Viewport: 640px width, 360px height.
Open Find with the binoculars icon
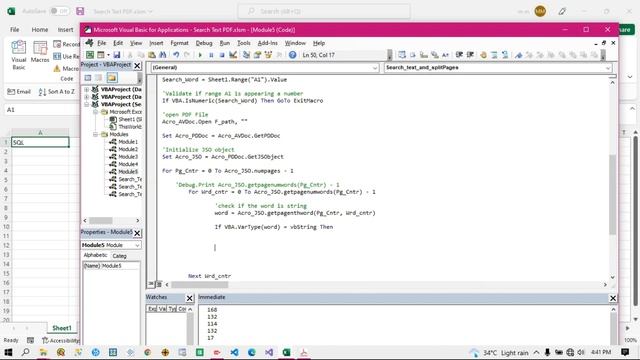[162, 55]
